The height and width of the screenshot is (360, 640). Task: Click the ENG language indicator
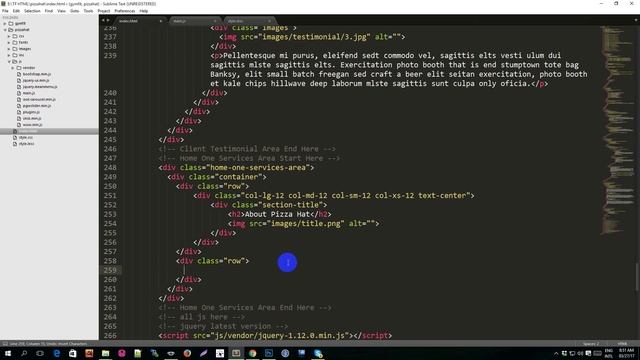coord(609,353)
